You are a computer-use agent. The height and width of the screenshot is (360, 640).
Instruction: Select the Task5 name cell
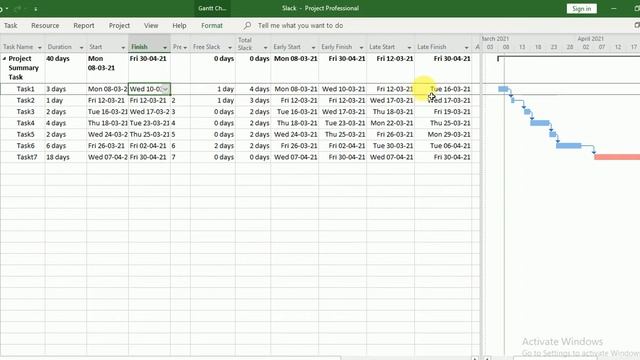[23, 134]
